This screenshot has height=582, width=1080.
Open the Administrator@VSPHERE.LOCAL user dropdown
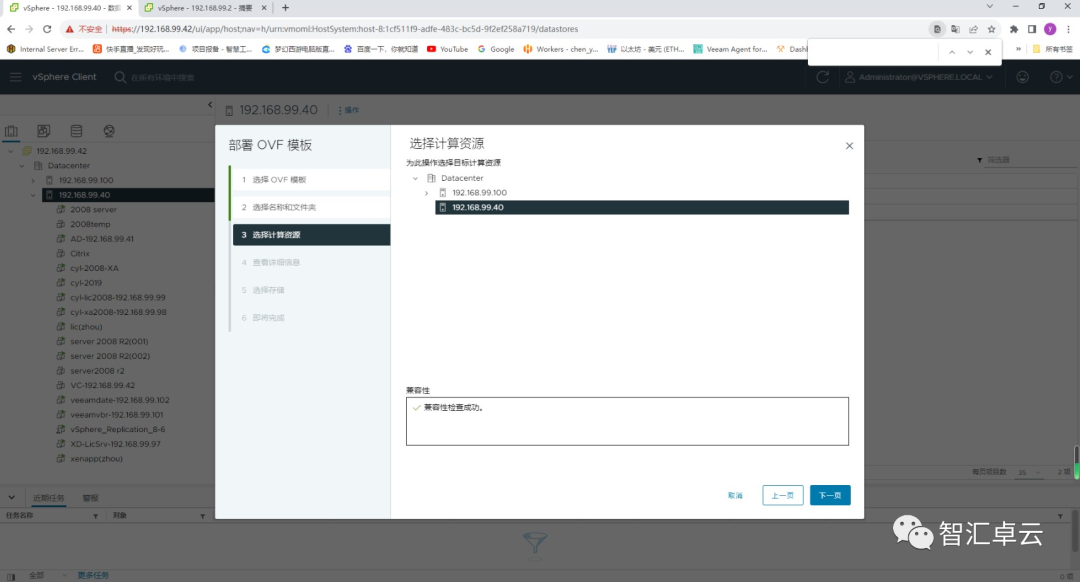(x=920, y=77)
